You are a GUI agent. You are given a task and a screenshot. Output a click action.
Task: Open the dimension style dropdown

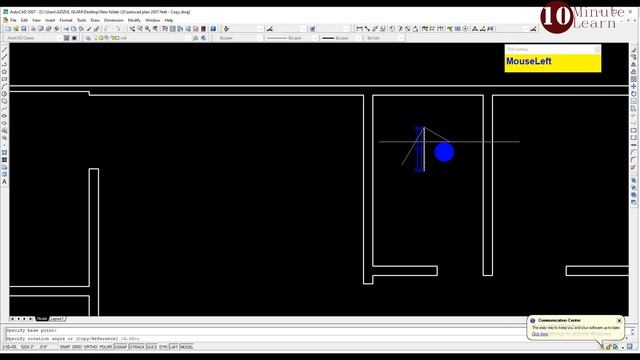[290, 29]
